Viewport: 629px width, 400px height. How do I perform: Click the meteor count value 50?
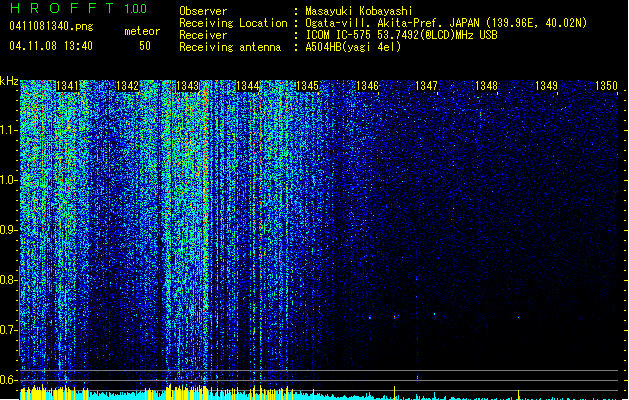click(x=145, y=46)
